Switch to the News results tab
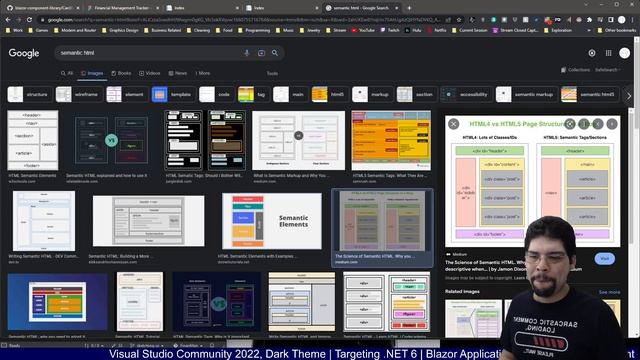Image resolution: width=640 pixels, height=360 pixels. pyautogui.click(x=178, y=73)
